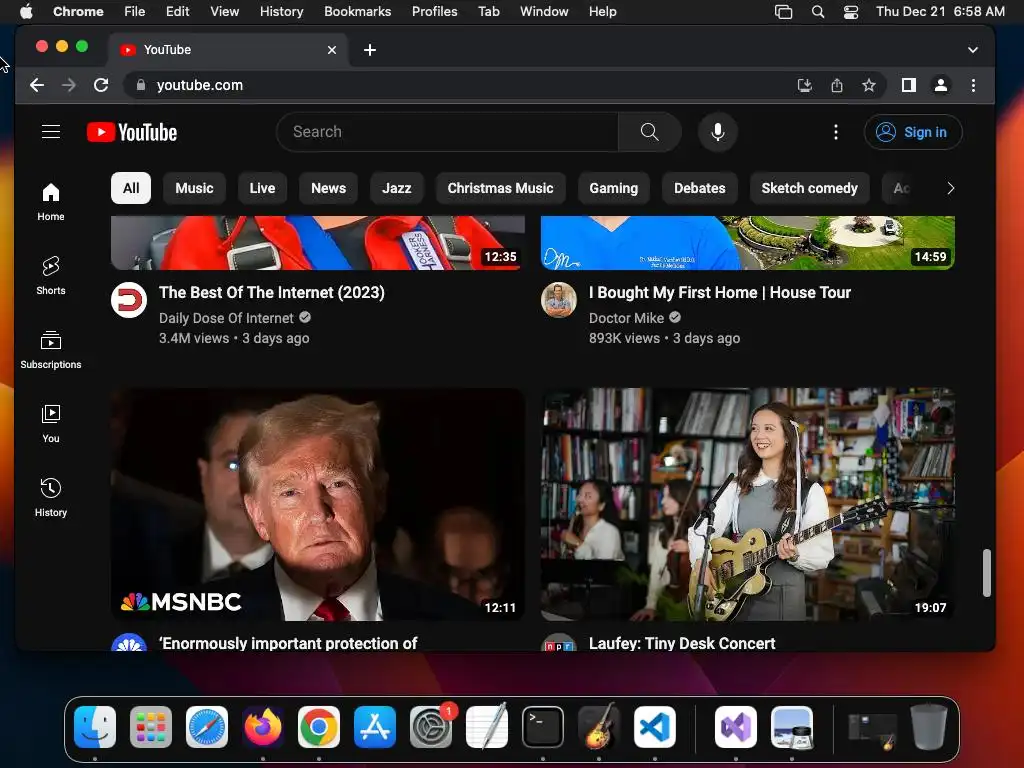Open Trash from the dock
The height and width of the screenshot is (768, 1024).
(929, 727)
